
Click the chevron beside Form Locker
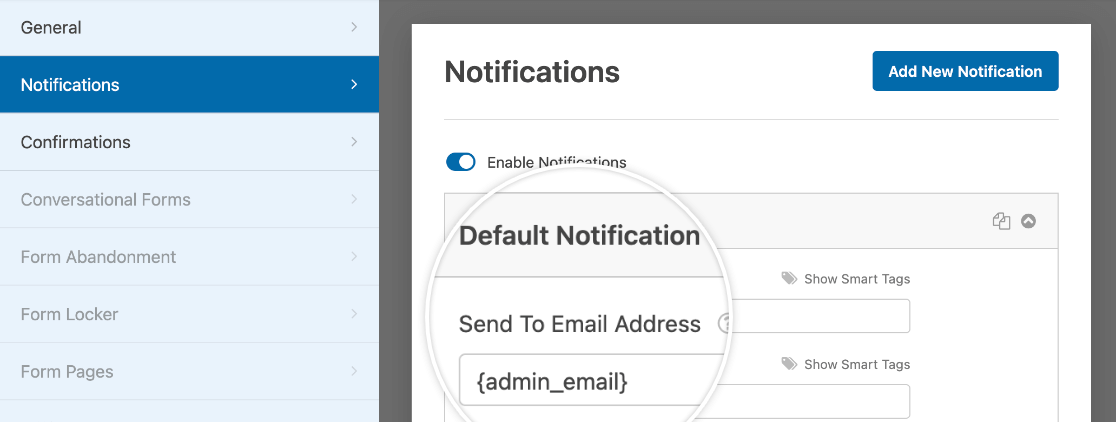pyautogui.click(x=354, y=315)
